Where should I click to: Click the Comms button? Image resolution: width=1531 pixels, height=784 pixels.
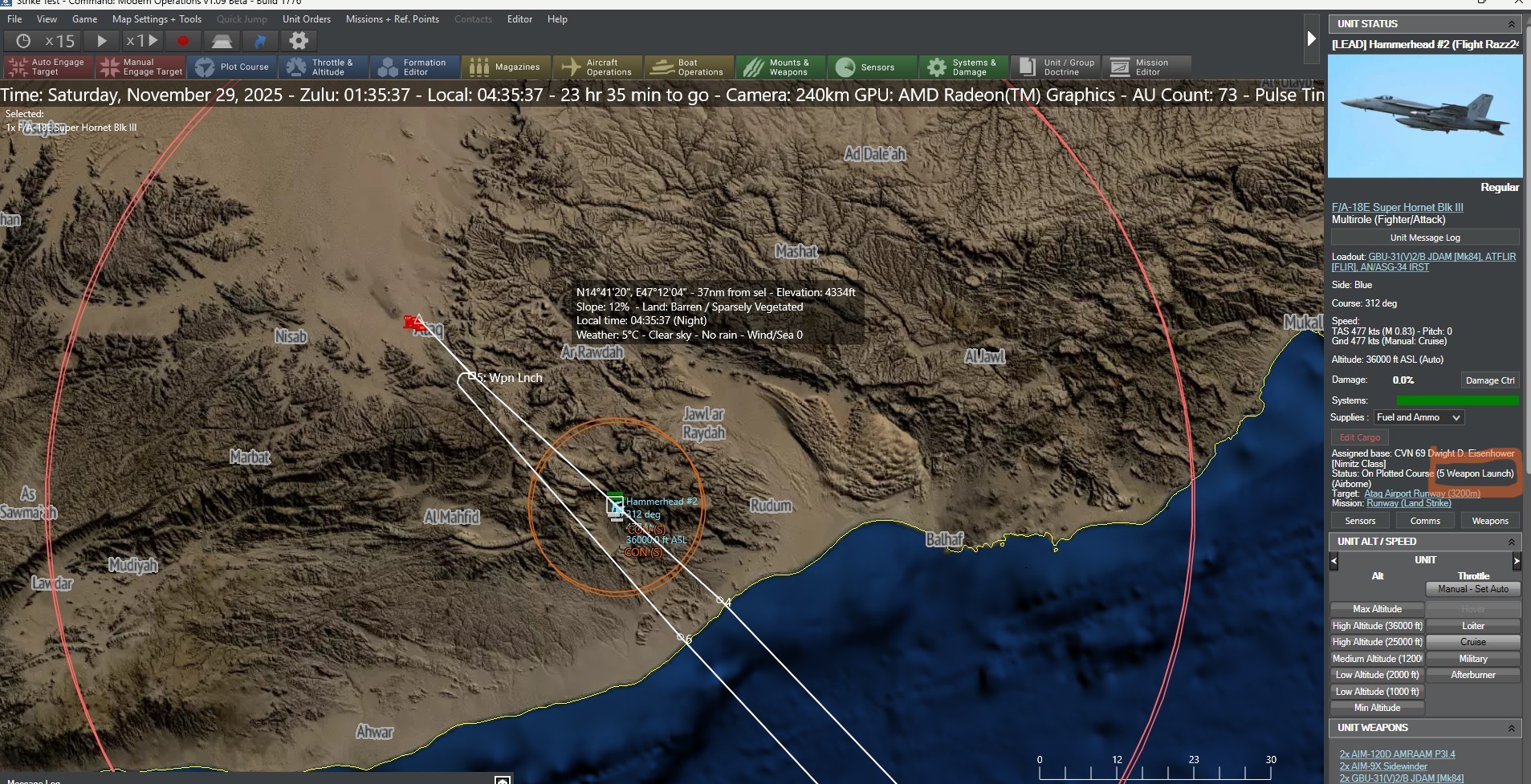coord(1425,521)
